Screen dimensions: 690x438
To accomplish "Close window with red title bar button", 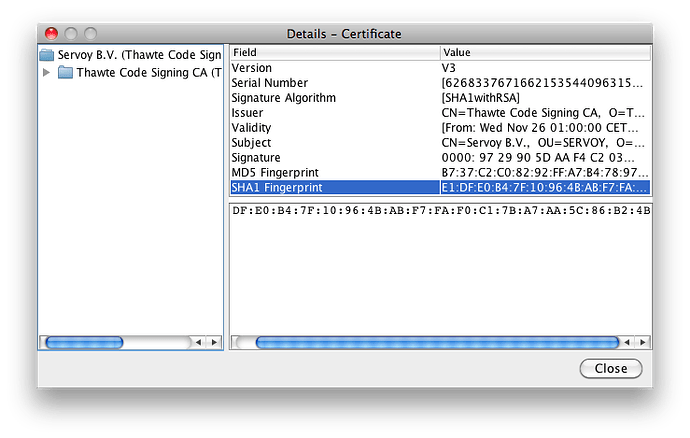I will (51, 33).
